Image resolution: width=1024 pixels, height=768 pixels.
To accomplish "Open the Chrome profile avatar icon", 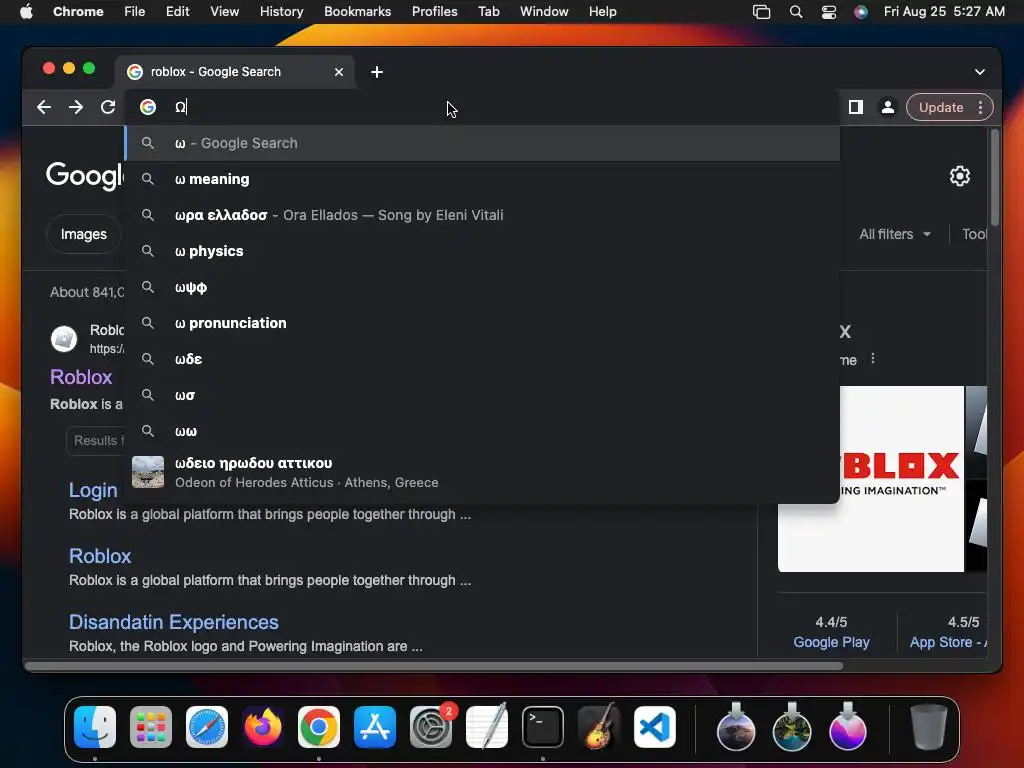I will point(888,107).
